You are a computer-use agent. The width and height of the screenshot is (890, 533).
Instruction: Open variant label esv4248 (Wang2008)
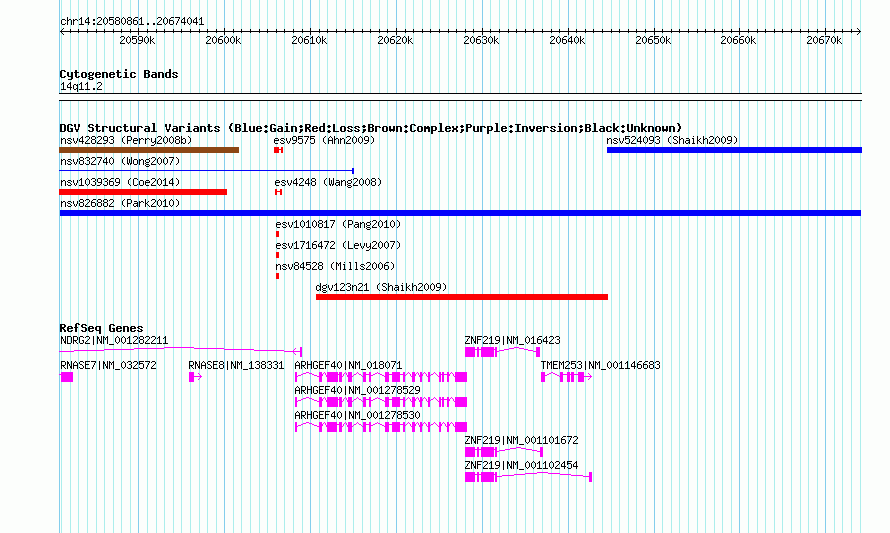pos(328,182)
